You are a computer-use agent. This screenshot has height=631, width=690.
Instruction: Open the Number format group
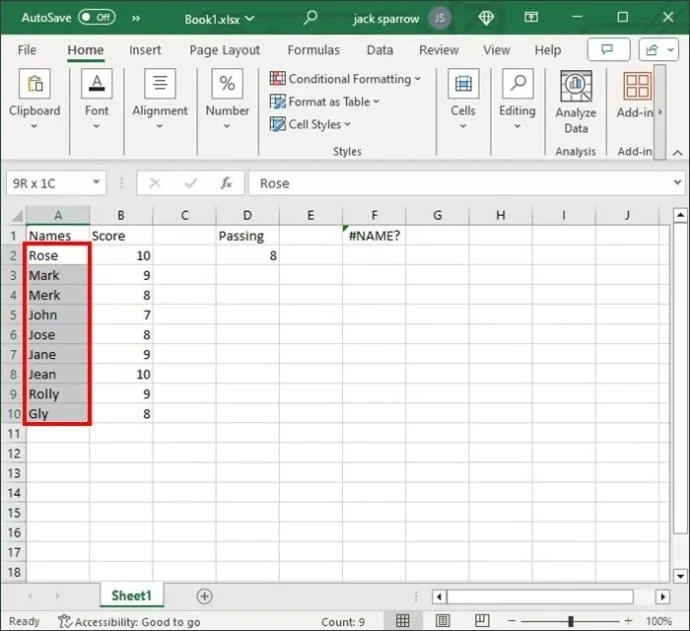pos(227,86)
